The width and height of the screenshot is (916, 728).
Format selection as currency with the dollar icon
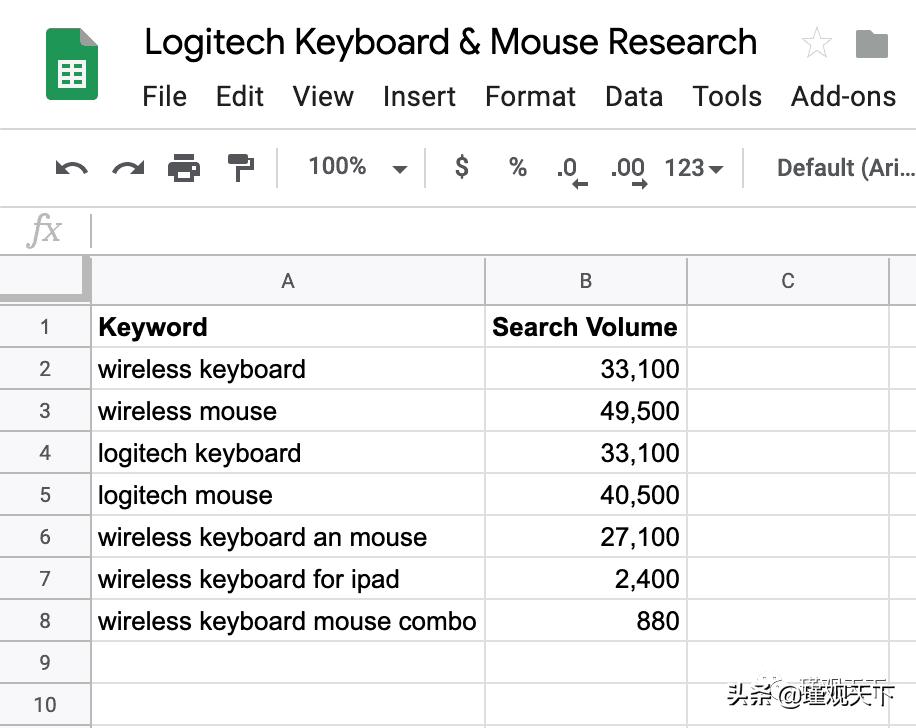(x=460, y=167)
